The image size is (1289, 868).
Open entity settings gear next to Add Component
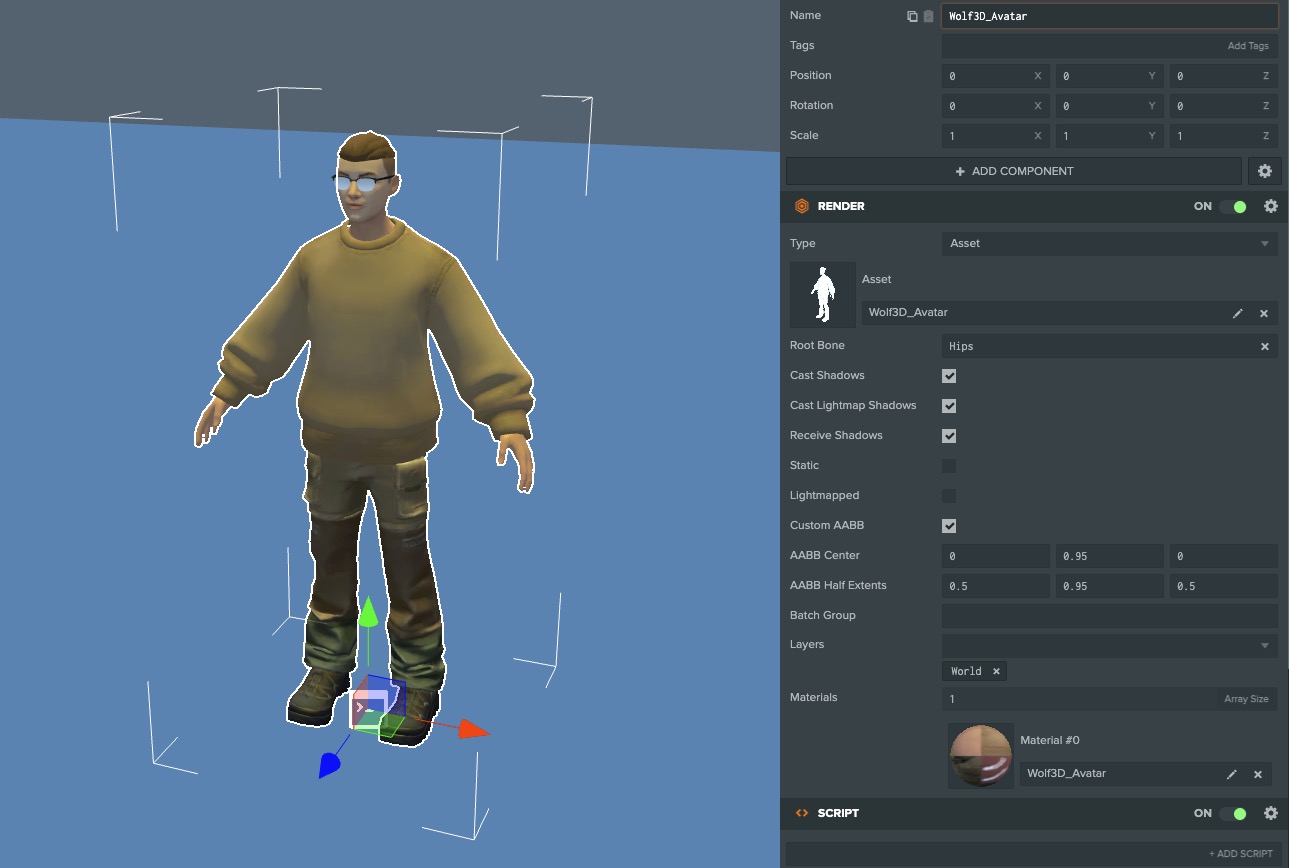coord(1264,171)
